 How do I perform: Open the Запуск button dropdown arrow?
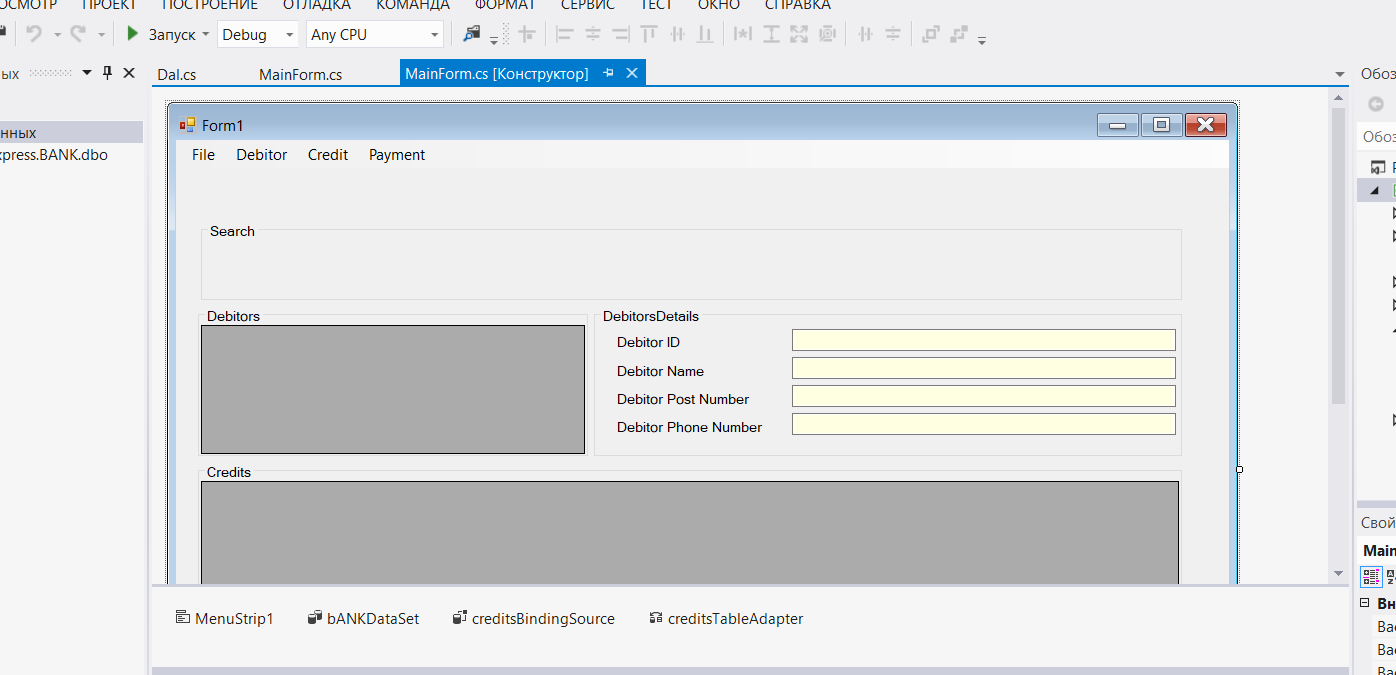[x=206, y=34]
